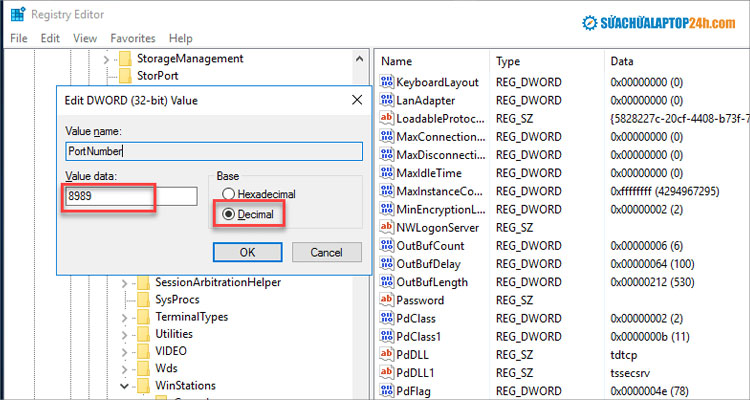Screen dimensions: 750x400
Task: Click the LanAdapter DWORD value icon
Action: (x=386, y=100)
